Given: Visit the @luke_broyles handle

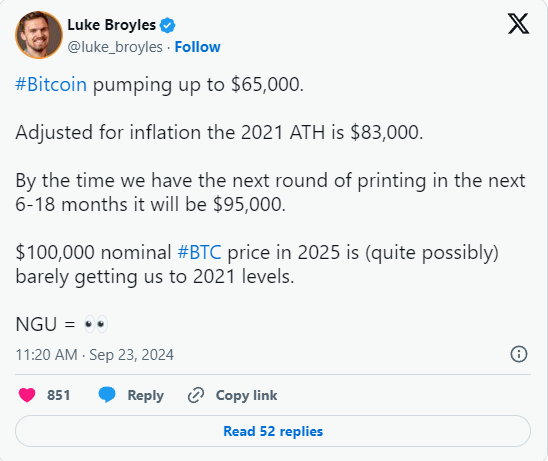Looking at the screenshot, I should 115,47.
